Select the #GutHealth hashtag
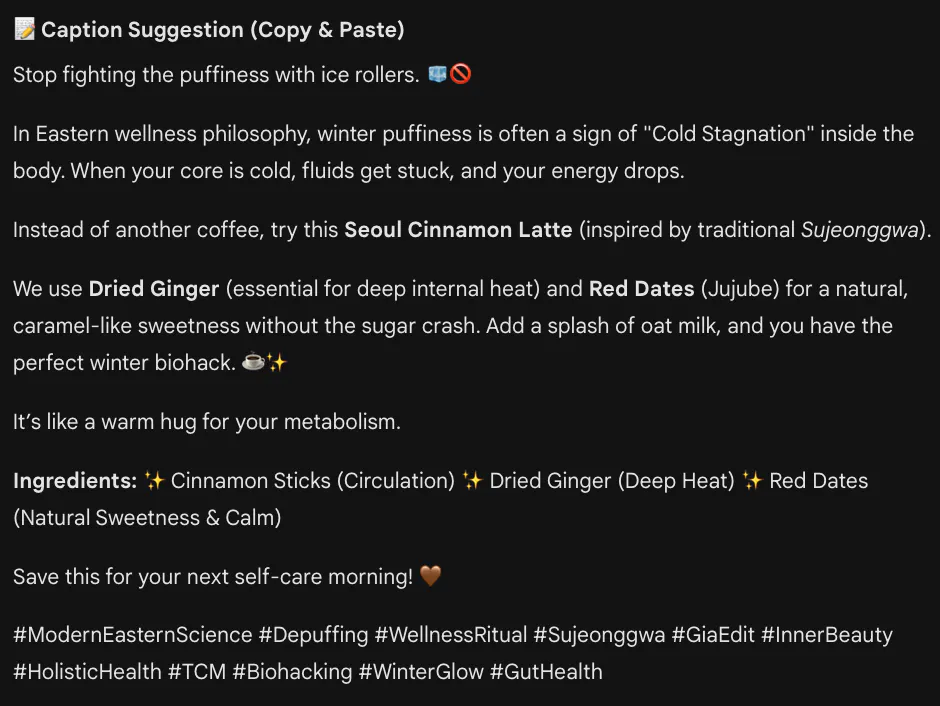940x706 pixels. [x=546, y=672]
